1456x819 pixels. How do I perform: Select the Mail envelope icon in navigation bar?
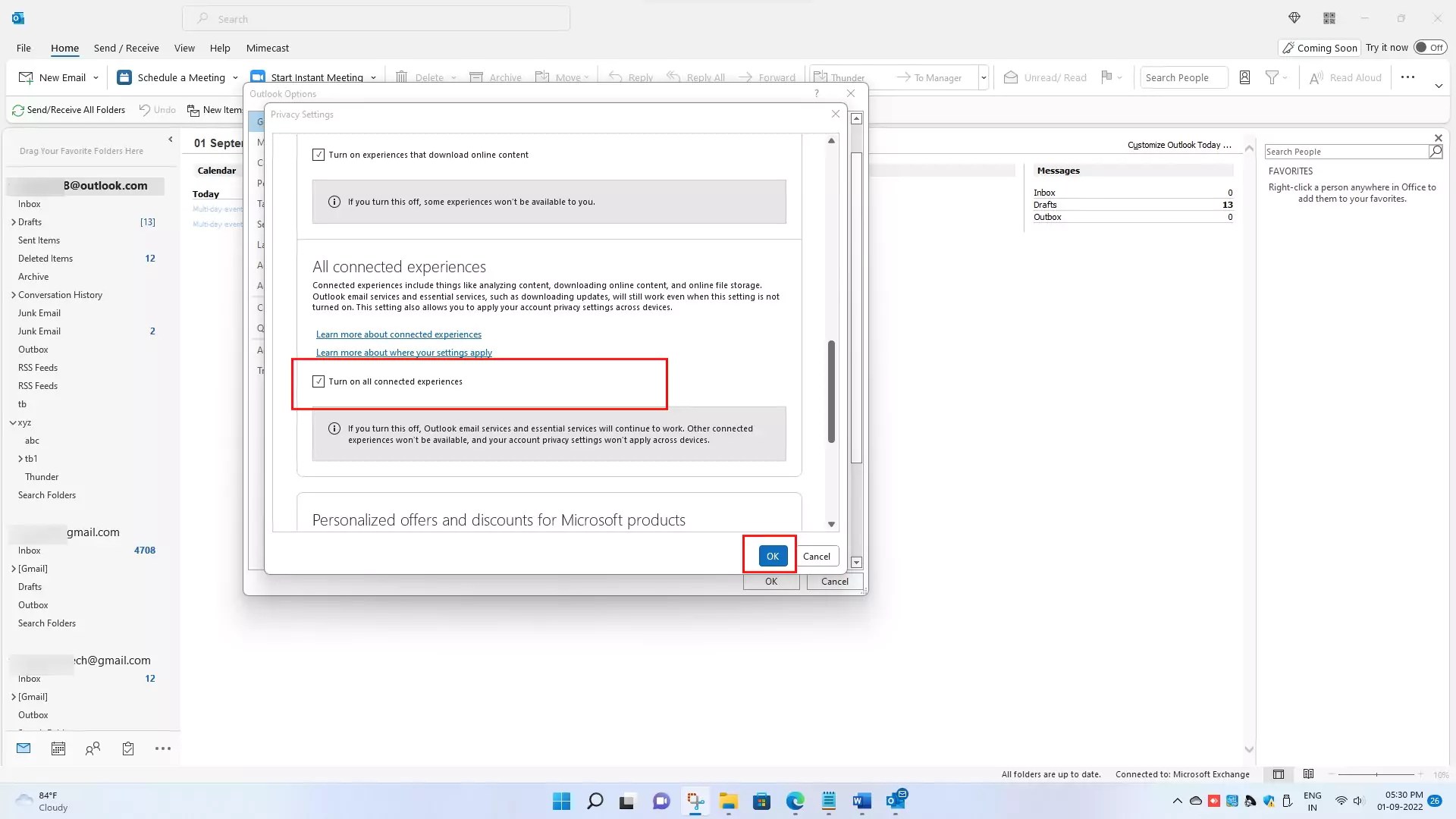[23, 748]
